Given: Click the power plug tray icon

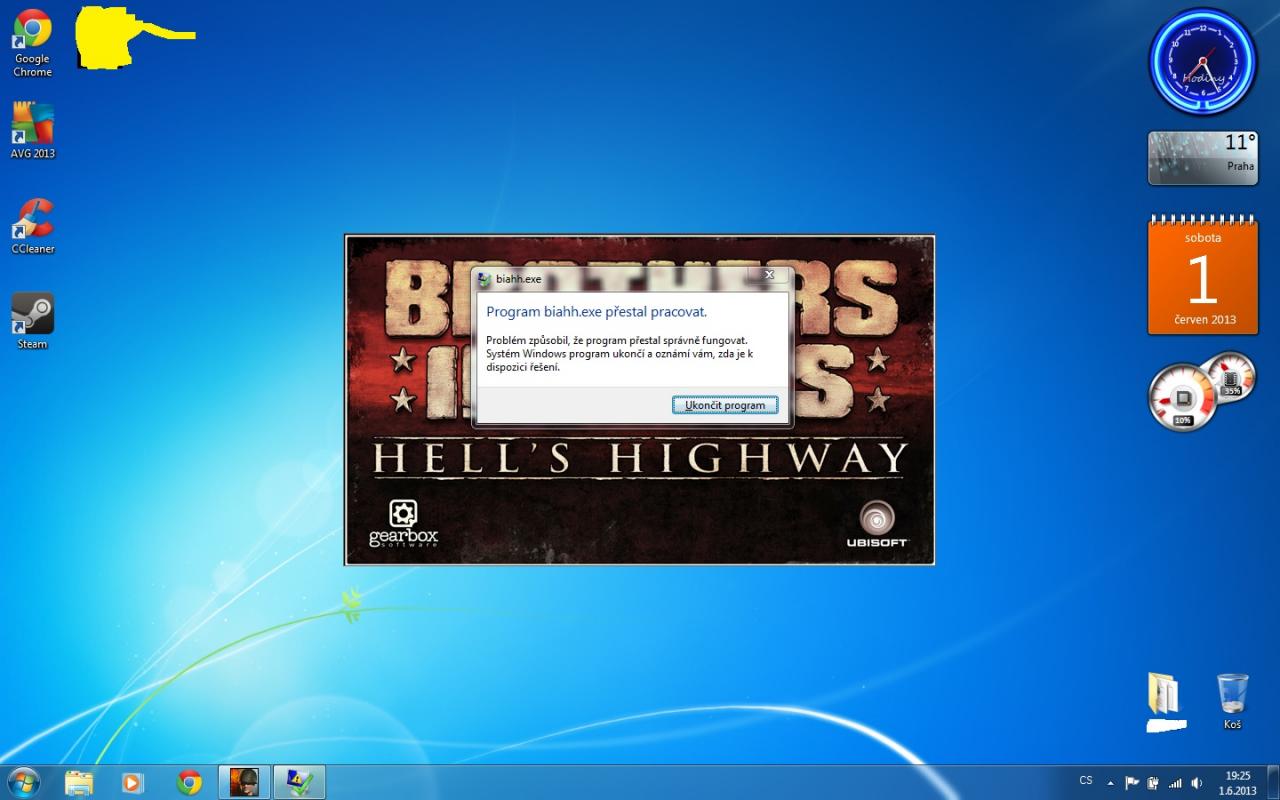Looking at the screenshot, I should [x=1153, y=783].
